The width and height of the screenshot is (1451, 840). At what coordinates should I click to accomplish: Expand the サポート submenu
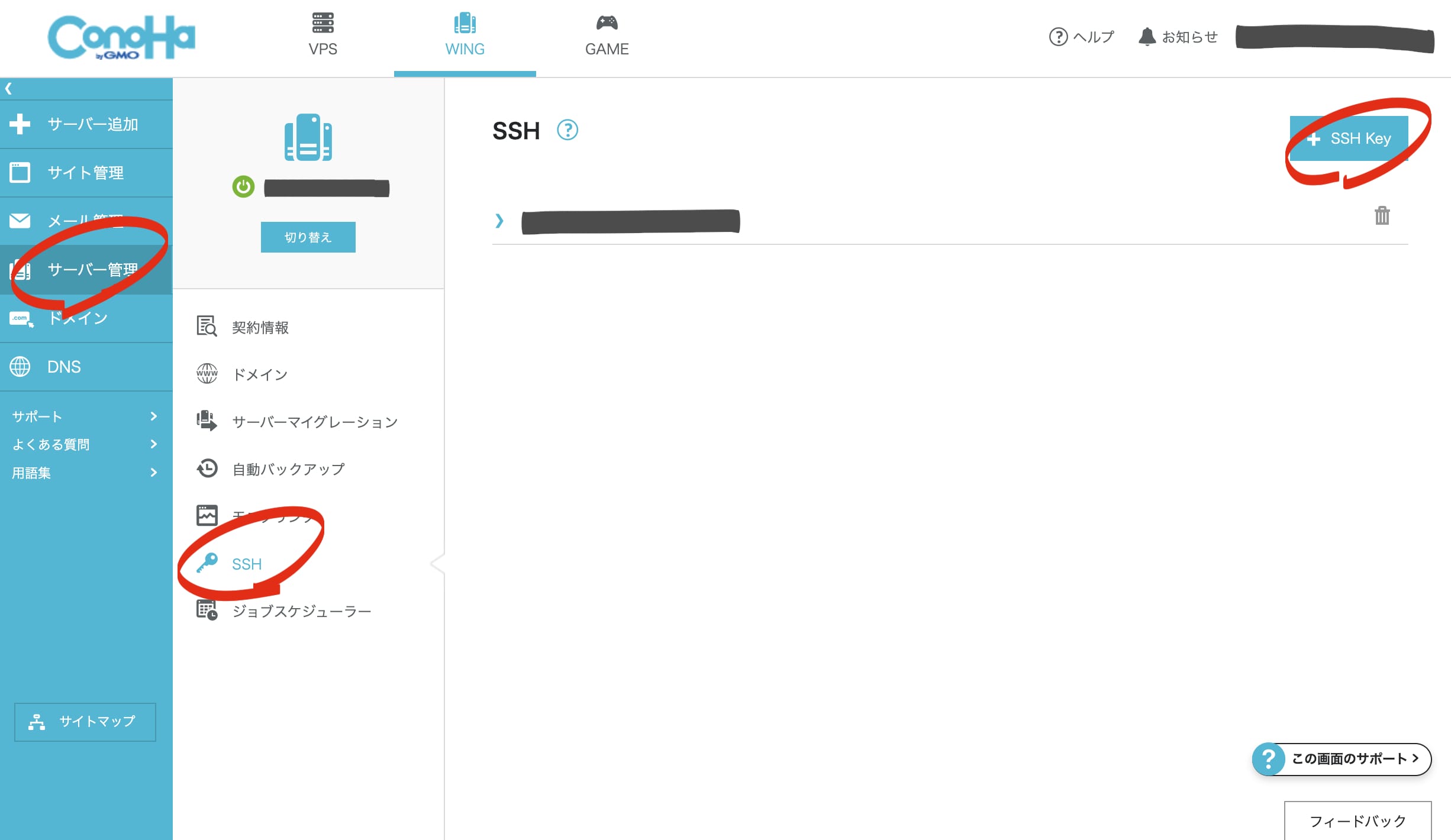click(x=85, y=416)
